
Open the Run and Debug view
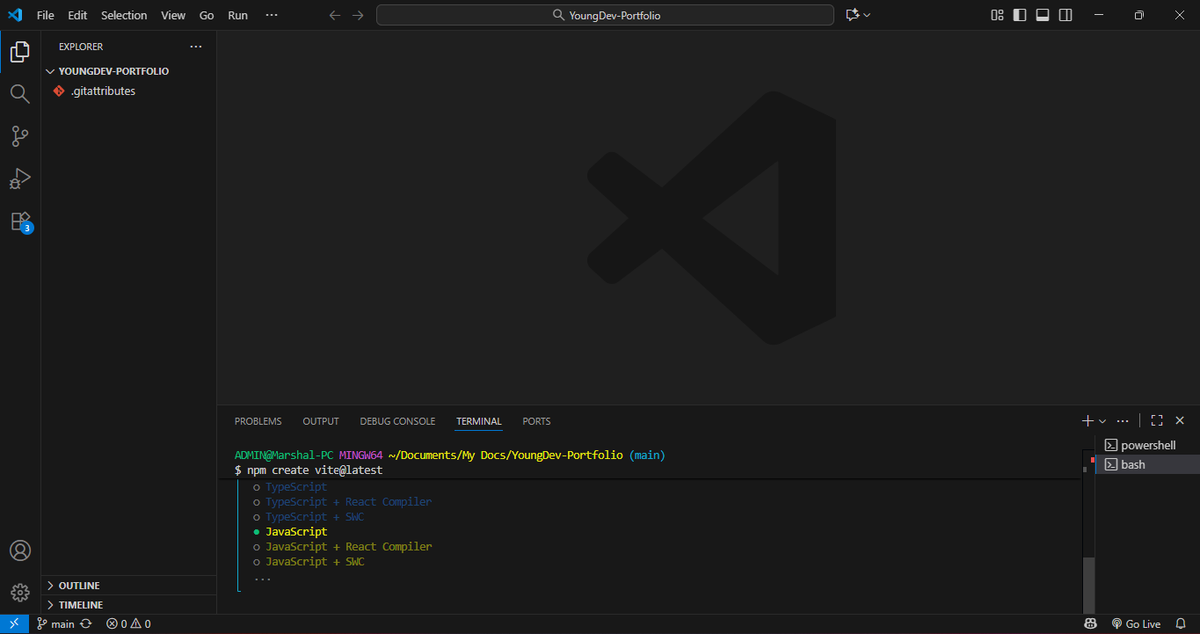(x=19, y=178)
